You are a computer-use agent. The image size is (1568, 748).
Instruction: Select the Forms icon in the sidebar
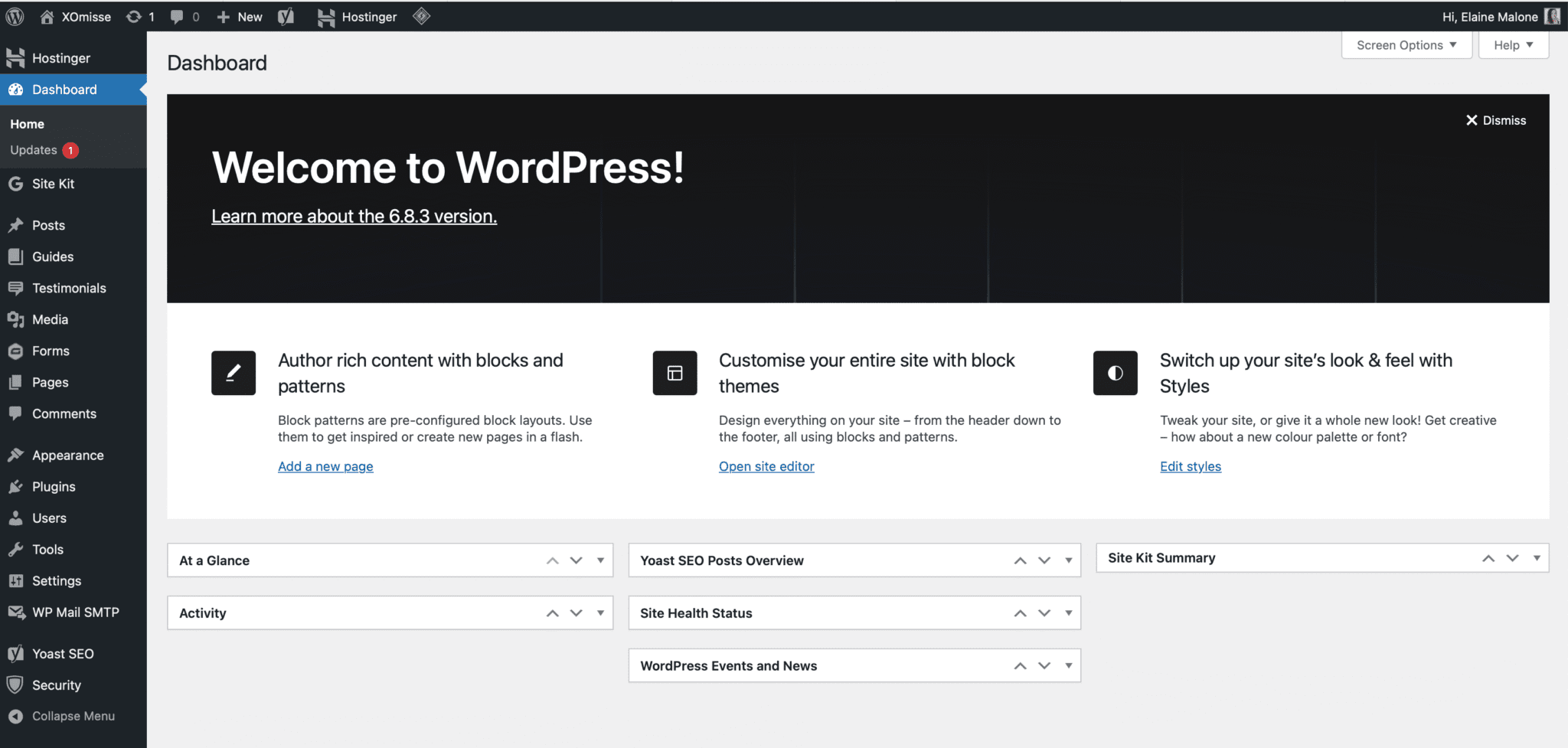tap(16, 351)
